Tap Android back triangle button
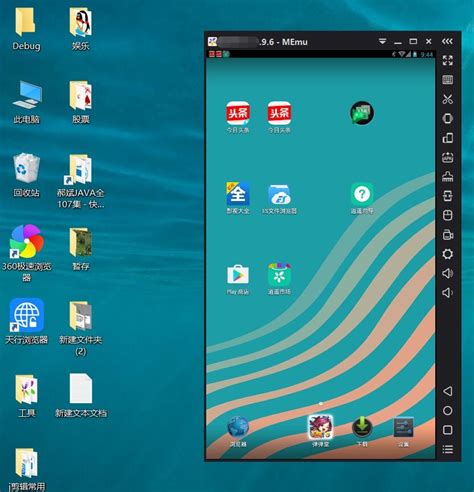This screenshot has height=492, width=474. (x=447, y=391)
